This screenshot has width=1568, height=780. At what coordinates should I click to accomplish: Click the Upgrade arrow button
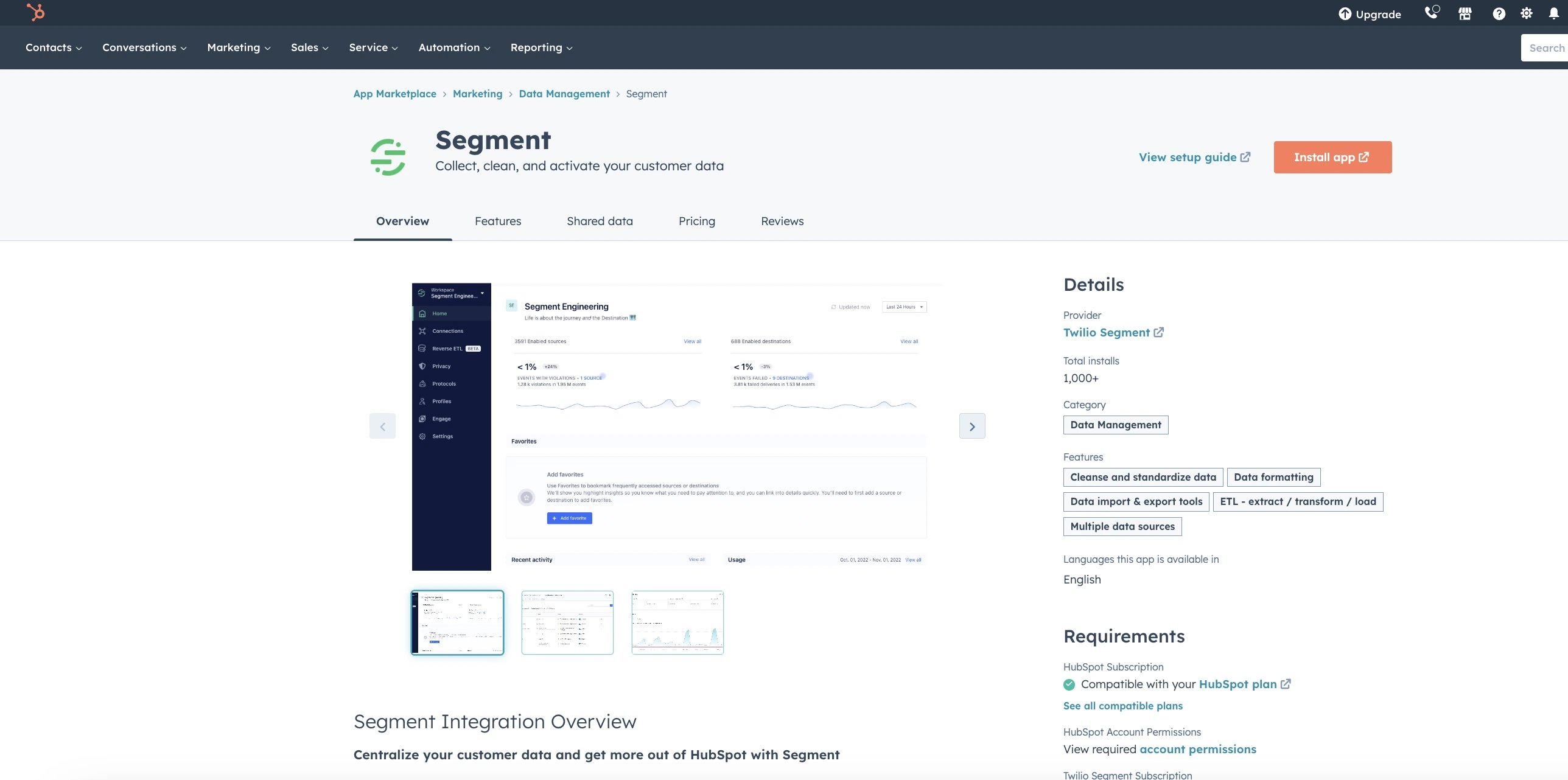point(1370,14)
